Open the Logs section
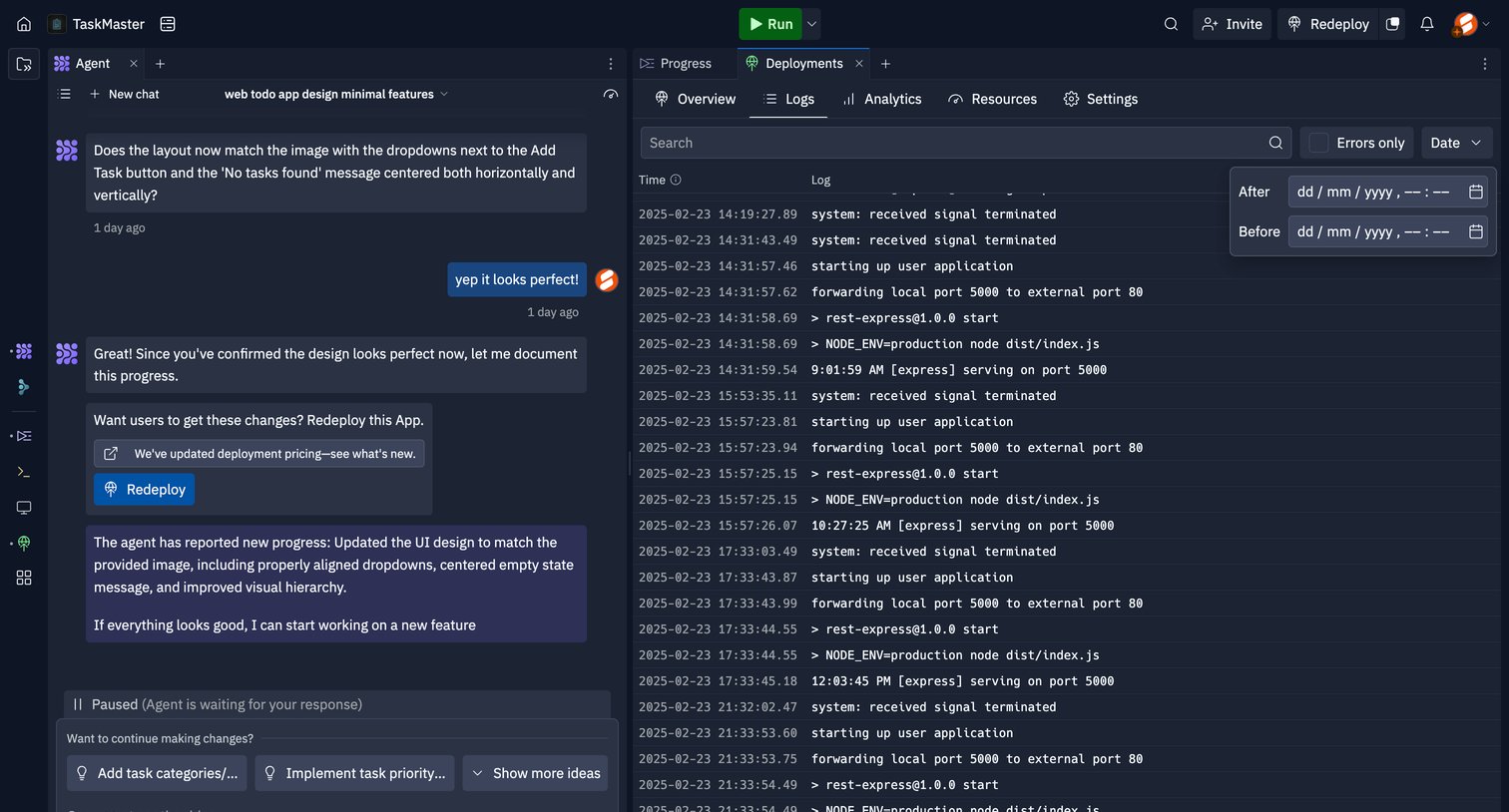Image resolution: width=1509 pixels, height=812 pixels. point(788,99)
